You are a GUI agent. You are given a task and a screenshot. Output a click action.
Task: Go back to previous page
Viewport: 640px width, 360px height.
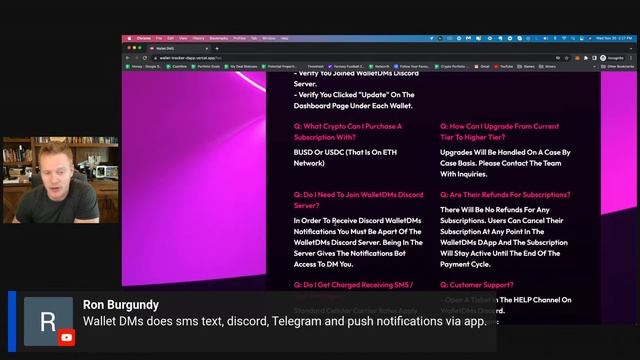[x=128, y=58]
